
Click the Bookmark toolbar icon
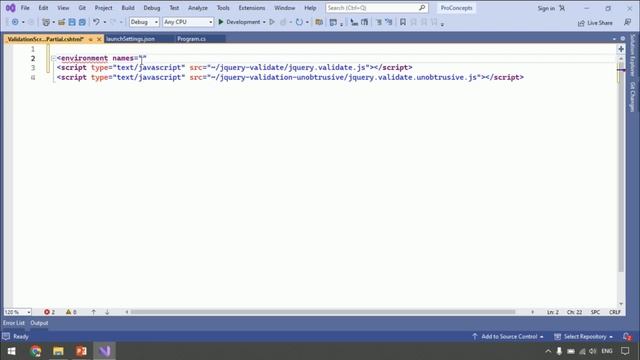(403, 22)
